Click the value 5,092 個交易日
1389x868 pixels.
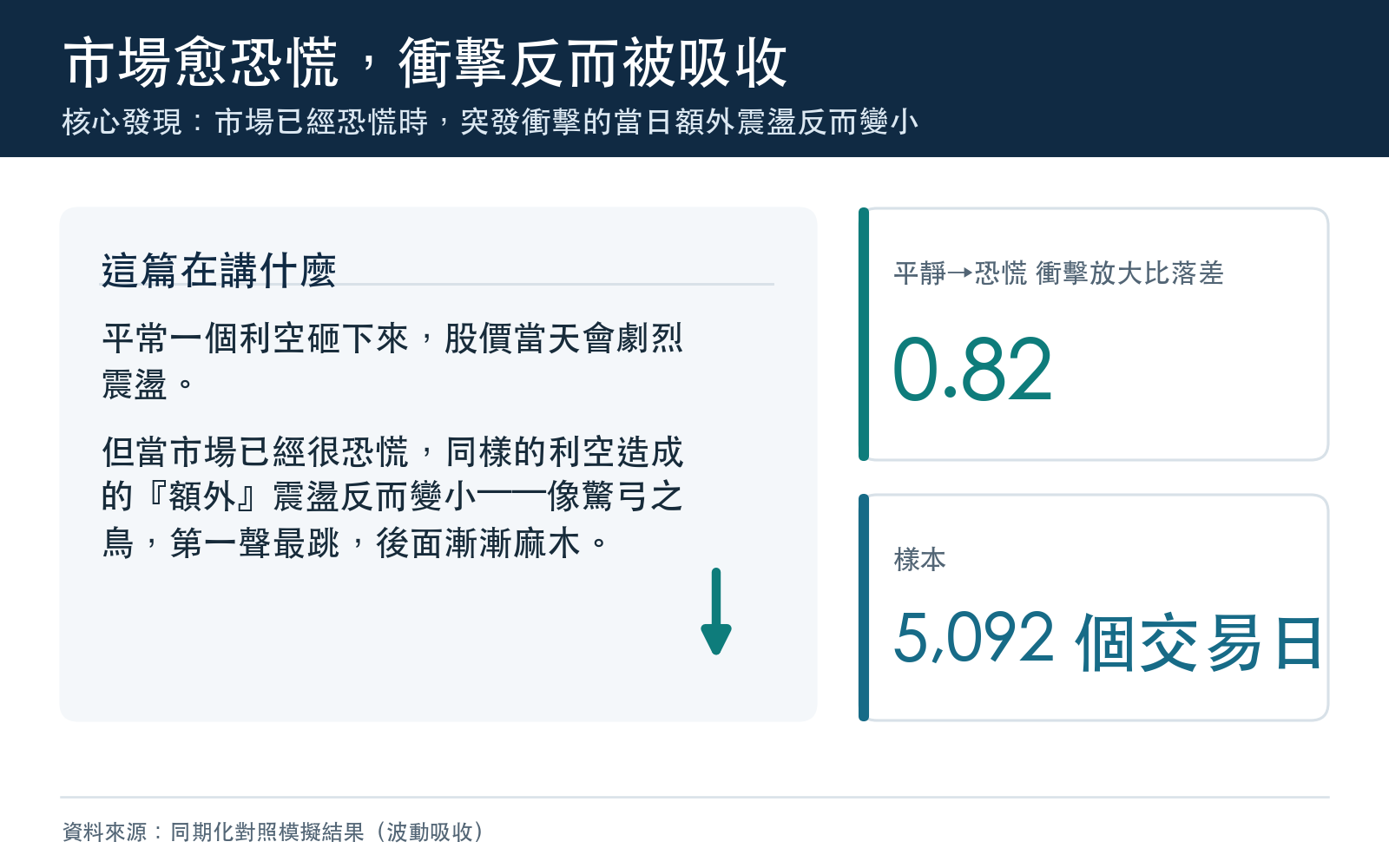pyautogui.click(x=1109, y=641)
